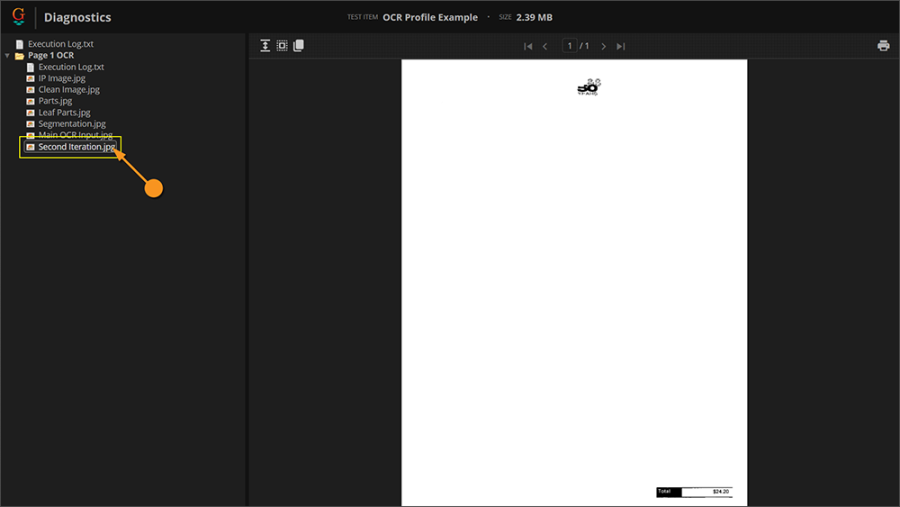Click the image icon beside Clean Image.jpg

coord(30,90)
